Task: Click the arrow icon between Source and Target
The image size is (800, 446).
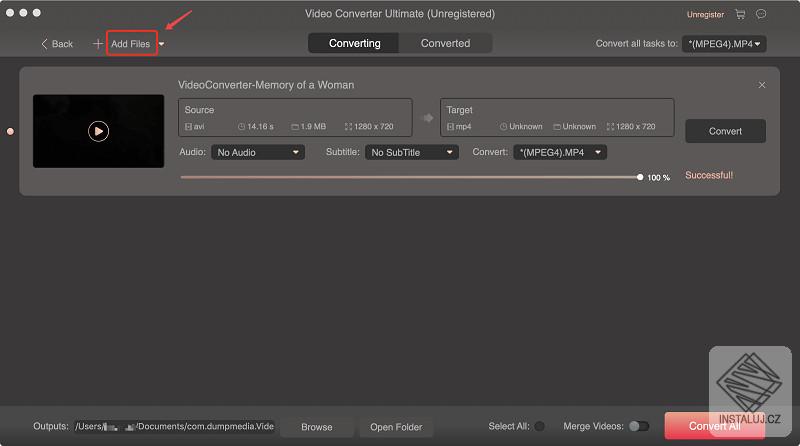Action: click(427, 118)
